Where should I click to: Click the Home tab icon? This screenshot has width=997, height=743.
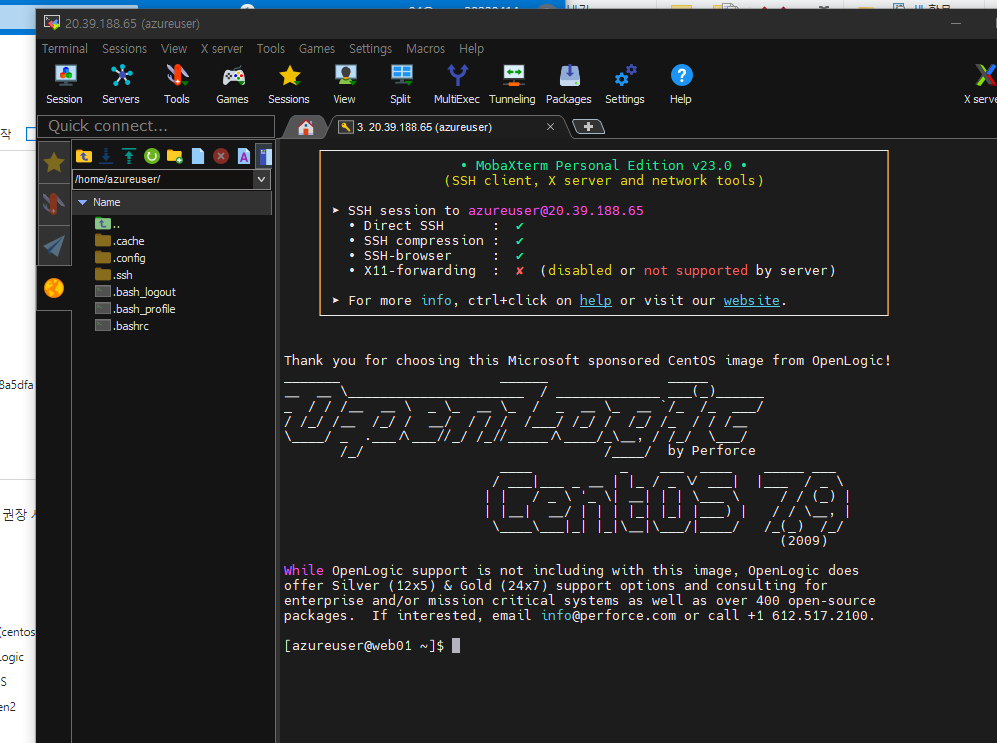tap(306, 127)
